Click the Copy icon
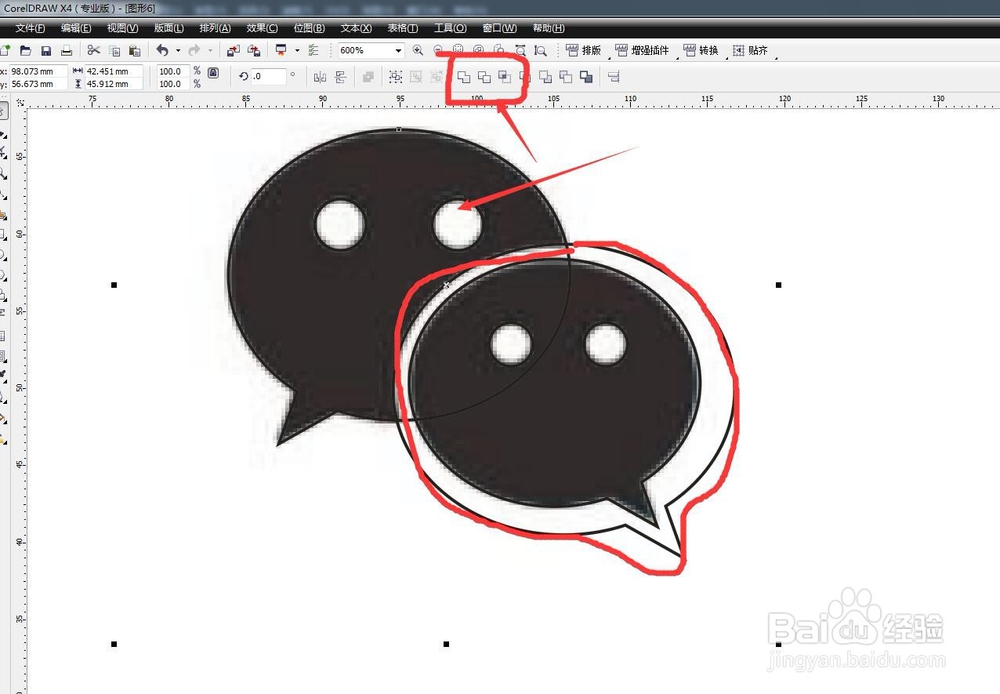This screenshot has width=1000, height=694. point(114,50)
